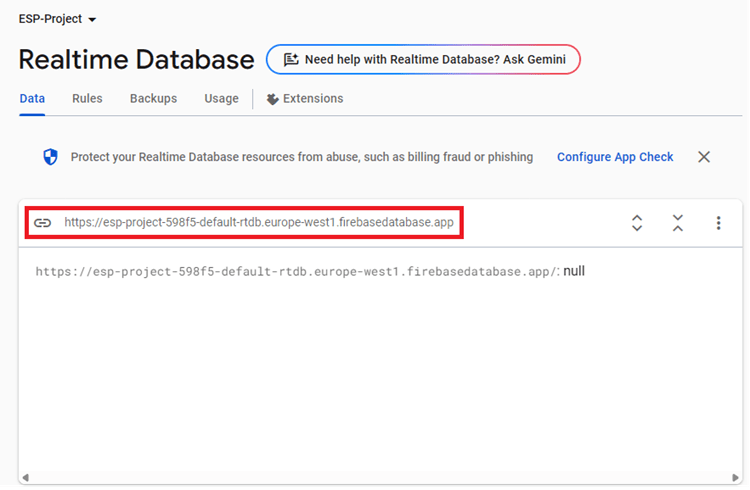This screenshot has height=490, width=750.
Task: Click the firebasedatabase.app URL in the header bar
Action: point(259,223)
